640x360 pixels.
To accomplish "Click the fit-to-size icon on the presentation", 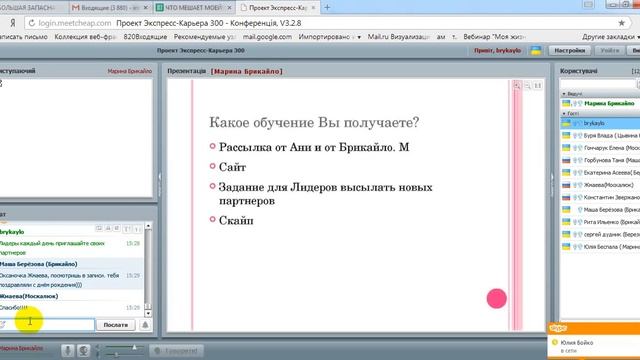I will [x=538, y=85].
